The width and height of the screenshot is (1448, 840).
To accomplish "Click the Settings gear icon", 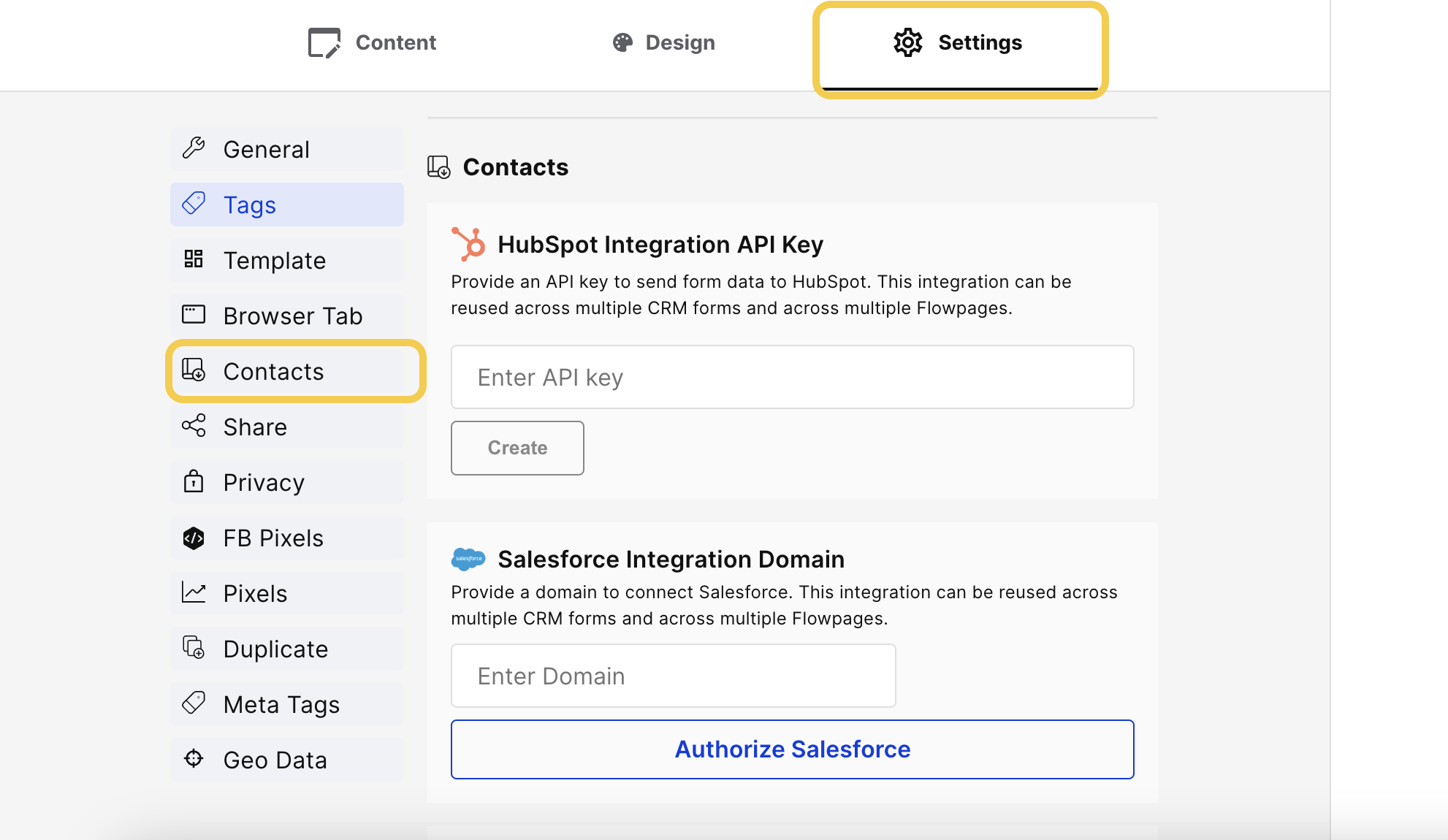I will [908, 42].
